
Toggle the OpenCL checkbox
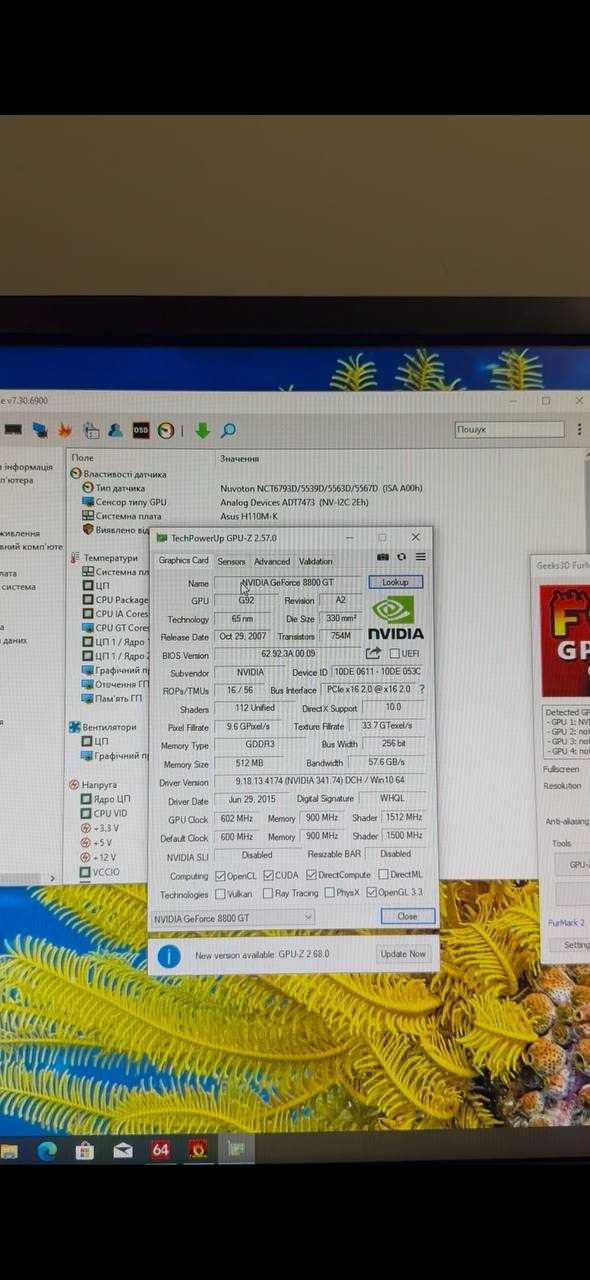point(220,876)
